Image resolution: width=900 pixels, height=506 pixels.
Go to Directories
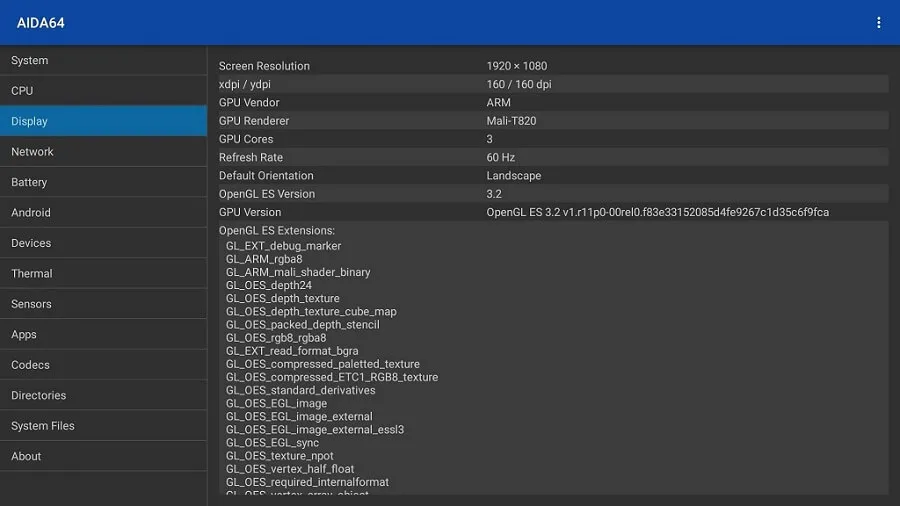pos(103,396)
